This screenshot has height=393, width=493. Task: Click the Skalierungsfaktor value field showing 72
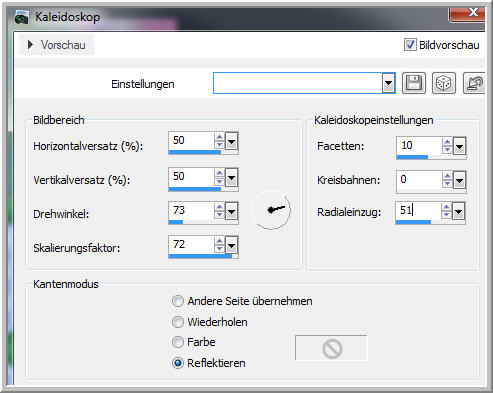pyautogui.click(x=191, y=245)
